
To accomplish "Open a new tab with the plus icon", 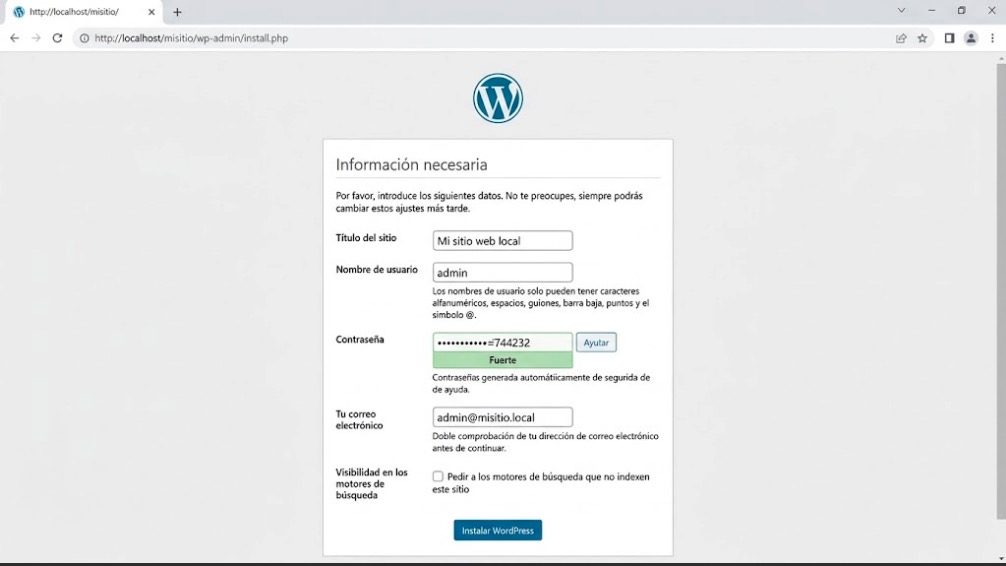I will 177,12.
